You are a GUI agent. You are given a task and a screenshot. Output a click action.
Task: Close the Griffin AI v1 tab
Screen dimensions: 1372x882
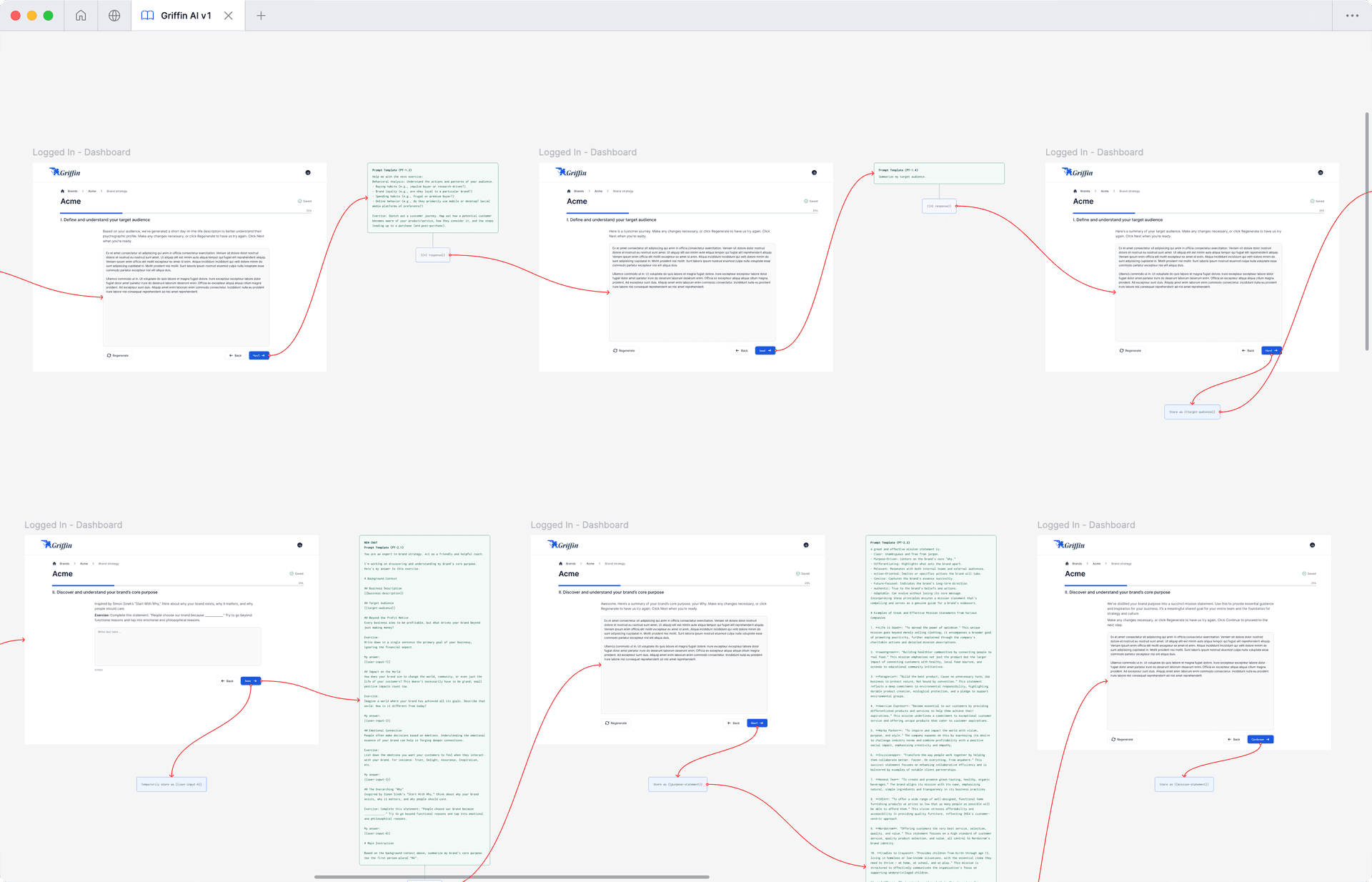click(x=229, y=15)
